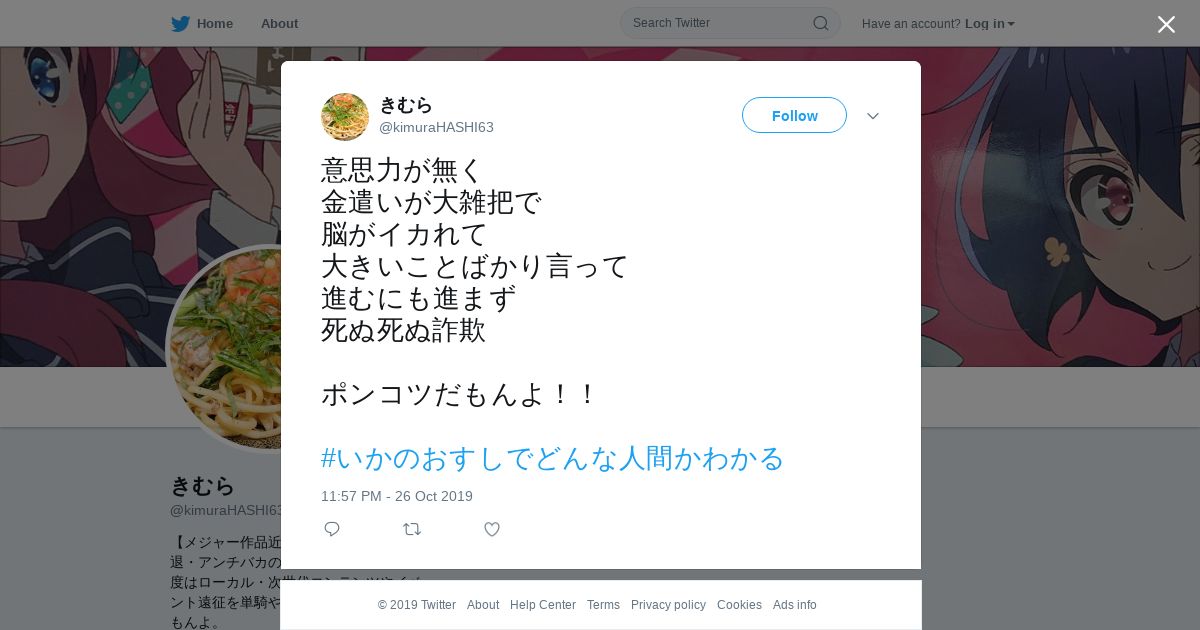Click the search magnifier icon

pos(820,23)
